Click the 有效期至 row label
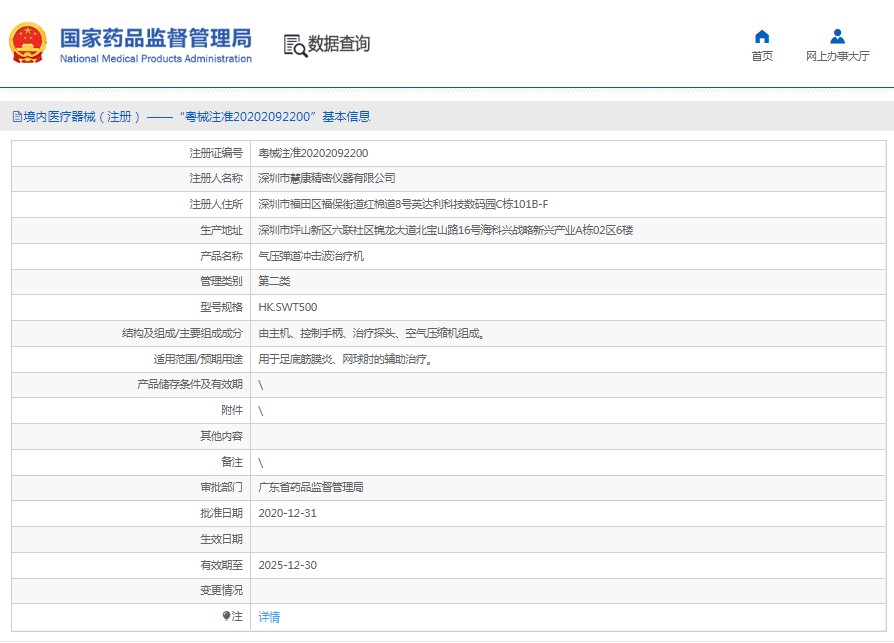The height and width of the screenshot is (643, 894). click(221, 565)
